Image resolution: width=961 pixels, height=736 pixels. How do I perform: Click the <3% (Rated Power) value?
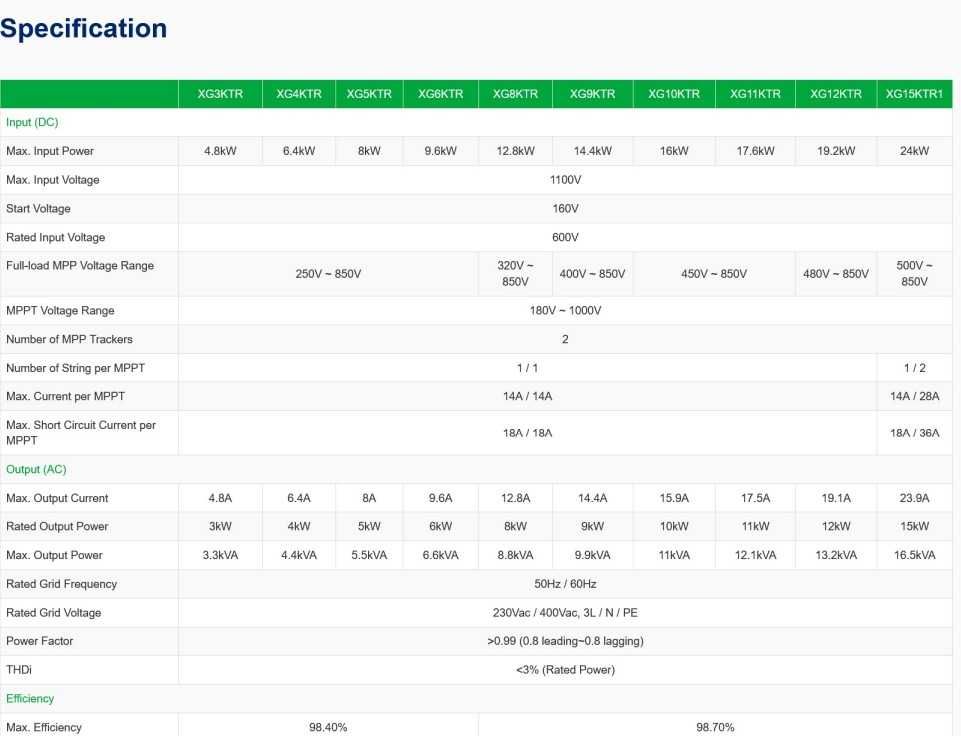click(x=565, y=670)
